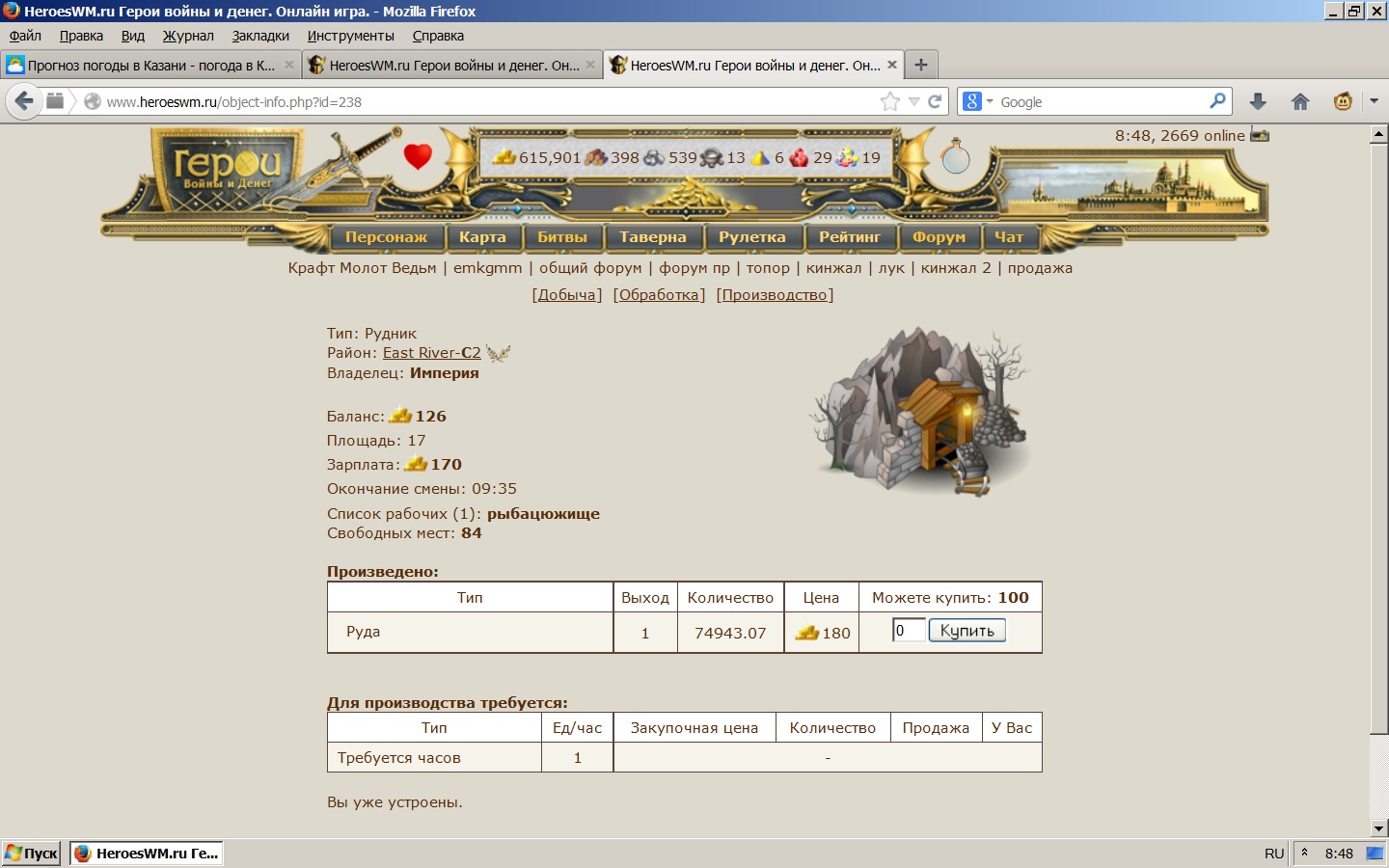
Task: Open the Таверна game menu
Action: pyautogui.click(x=653, y=237)
